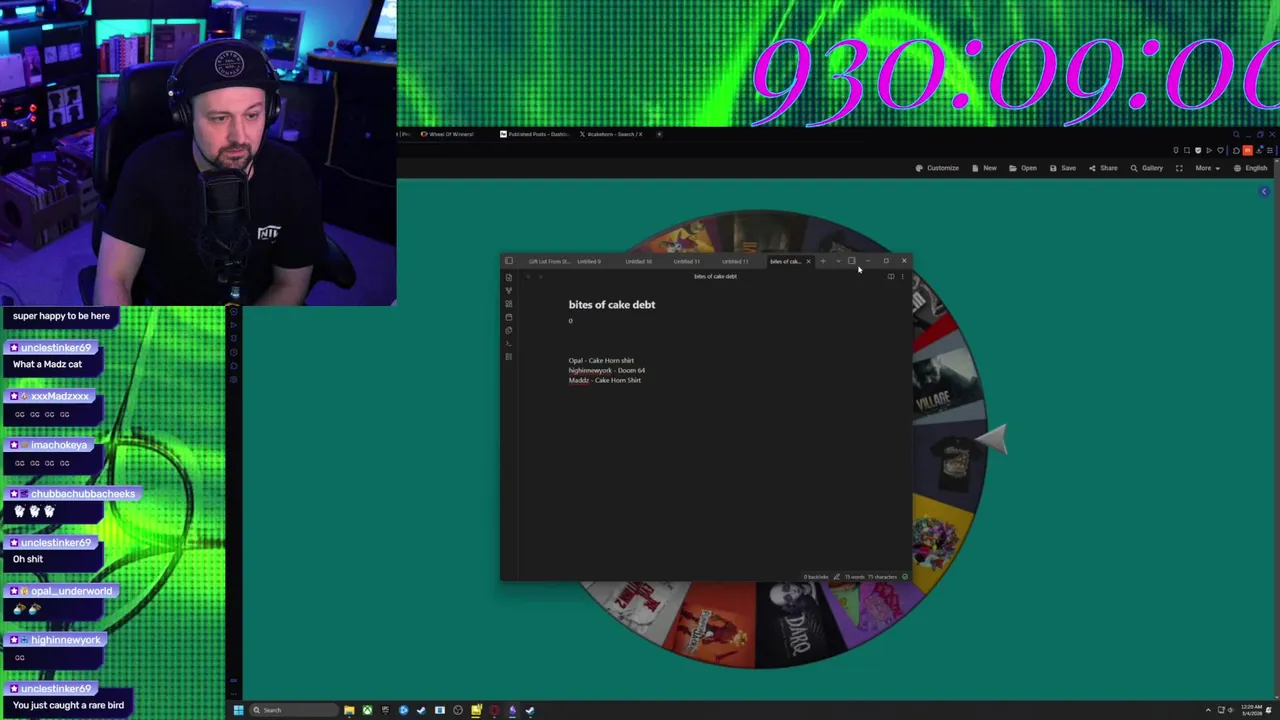Open Windows Start button

click(238, 710)
